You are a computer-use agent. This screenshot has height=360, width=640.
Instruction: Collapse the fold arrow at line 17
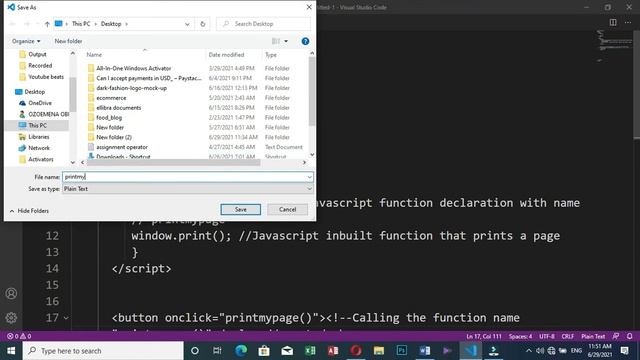66,318
